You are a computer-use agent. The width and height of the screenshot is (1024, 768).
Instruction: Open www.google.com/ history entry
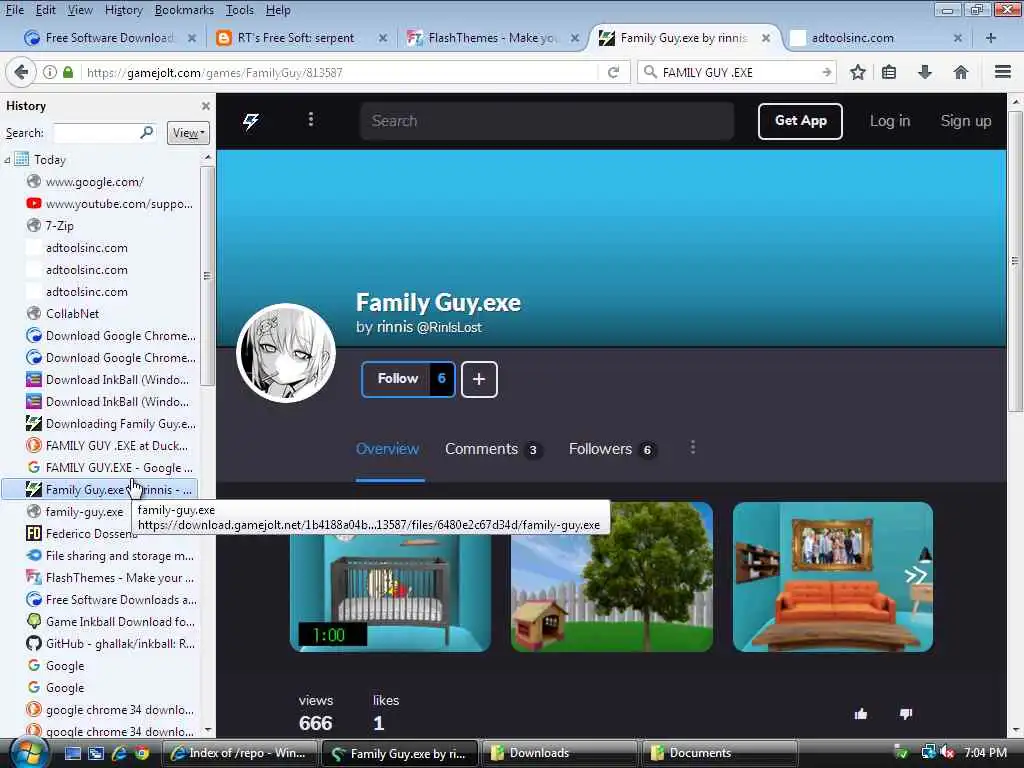(94, 182)
